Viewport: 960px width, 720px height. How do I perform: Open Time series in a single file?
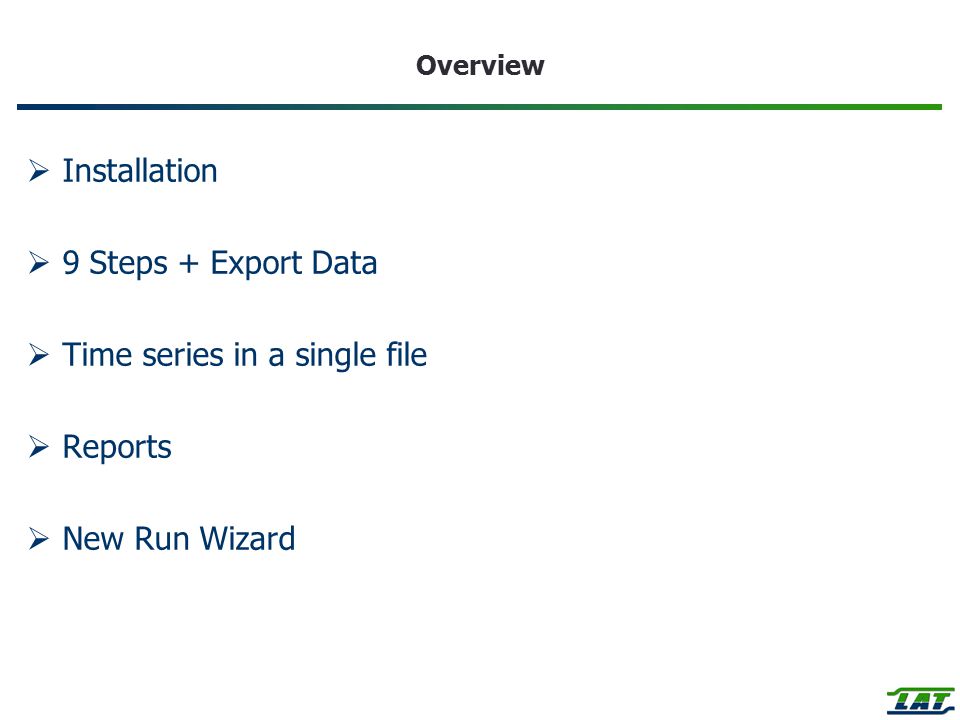245,356
